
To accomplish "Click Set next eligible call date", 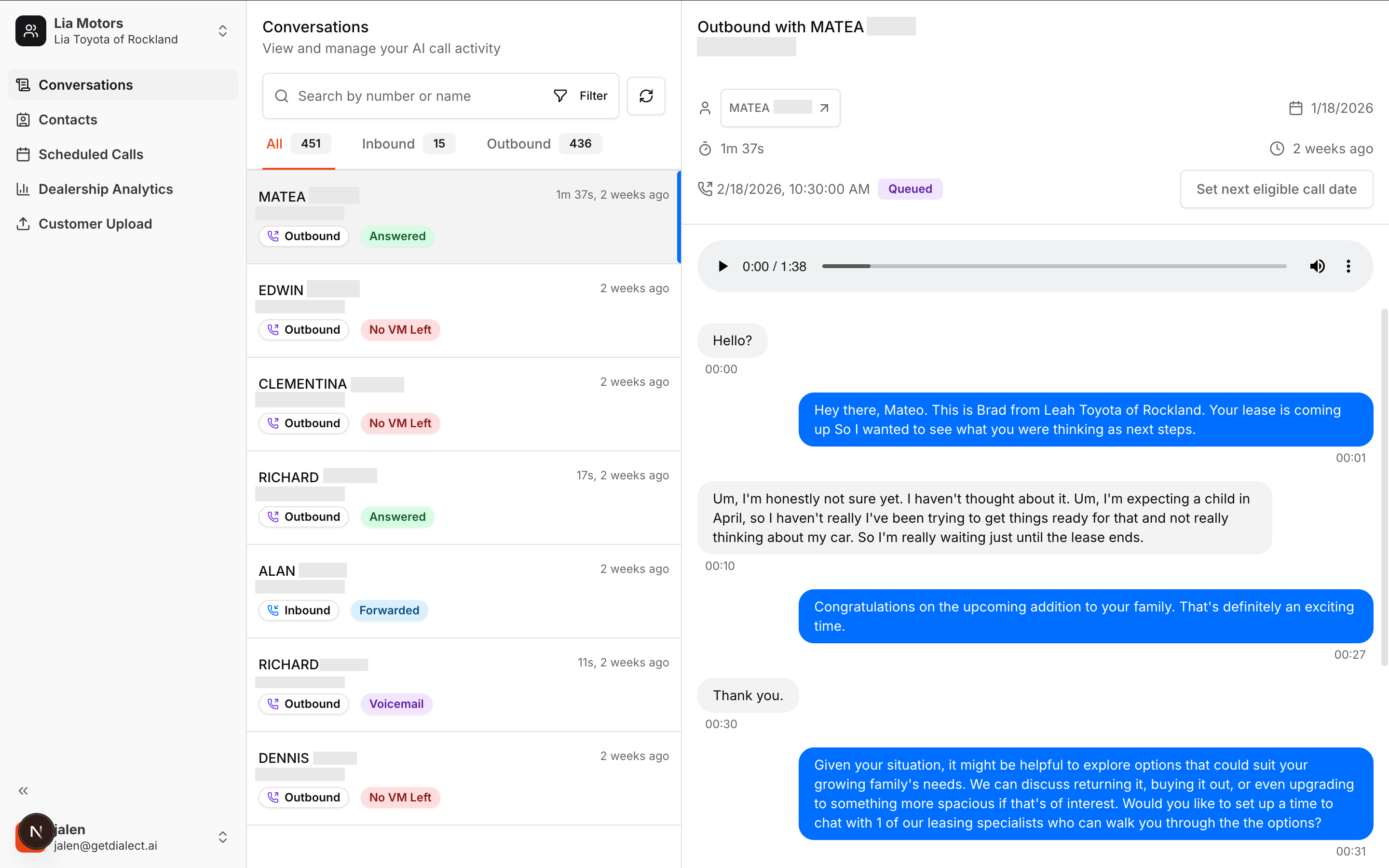I will (x=1276, y=189).
